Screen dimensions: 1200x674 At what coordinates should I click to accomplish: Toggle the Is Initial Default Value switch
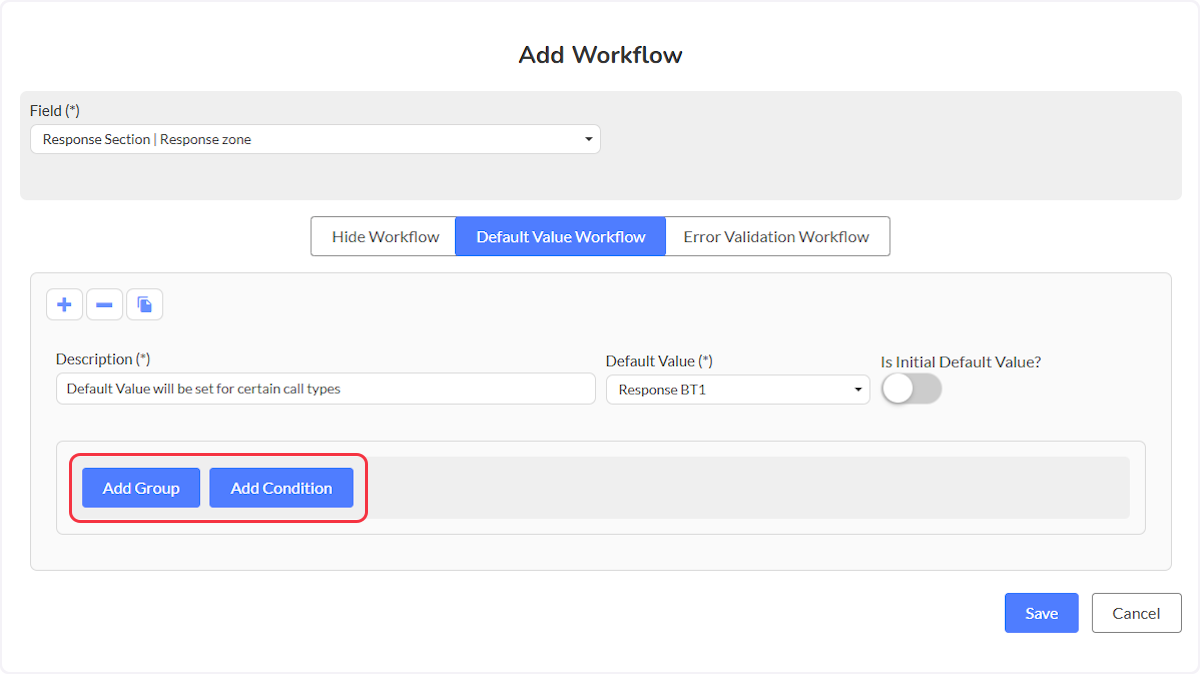(x=911, y=389)
